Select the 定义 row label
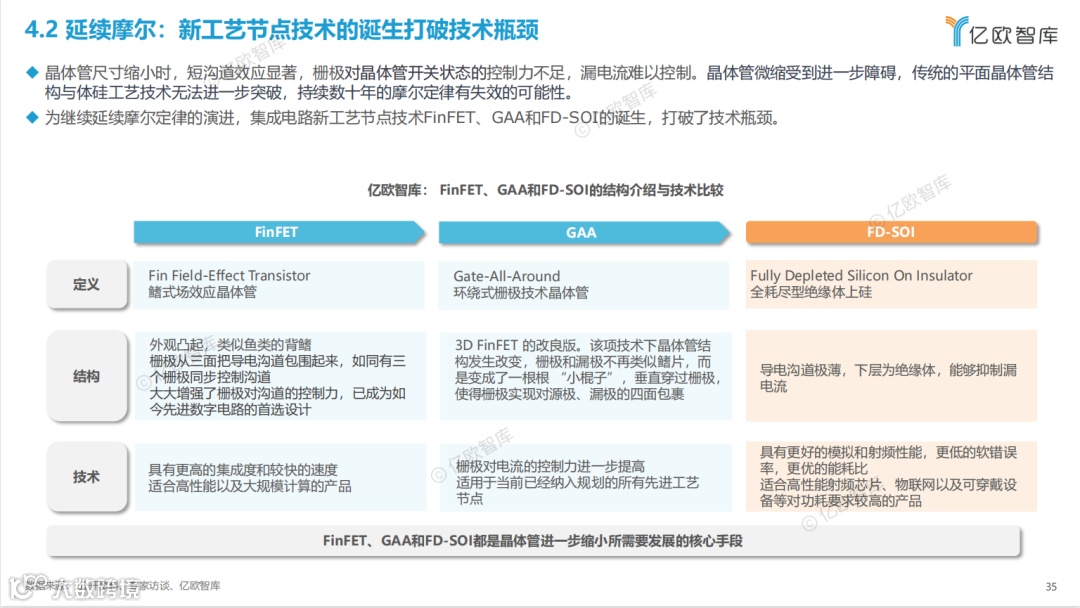 point(87,284)
